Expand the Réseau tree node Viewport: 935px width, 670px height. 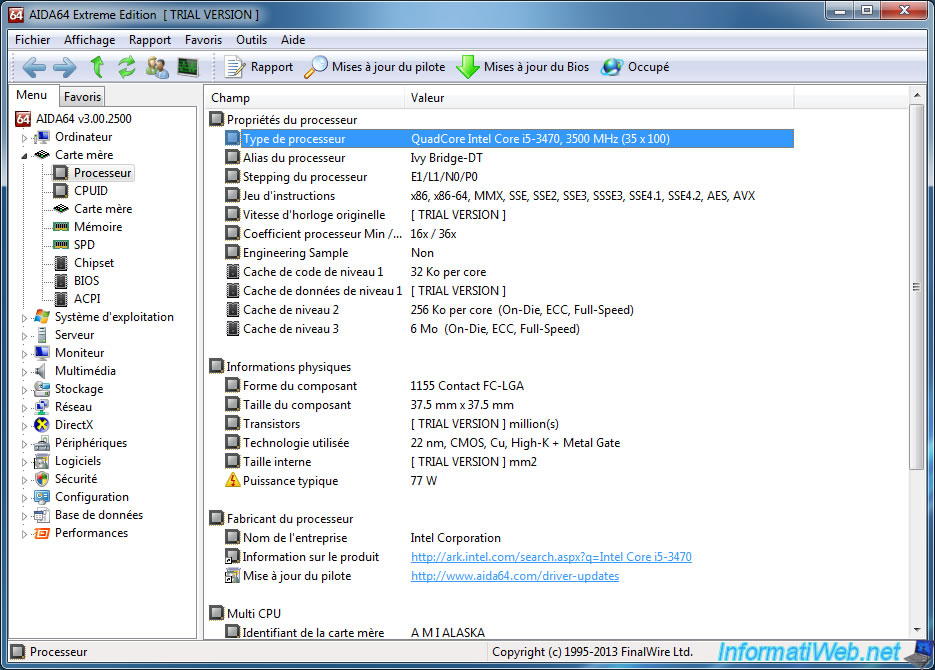coord(24,408)
